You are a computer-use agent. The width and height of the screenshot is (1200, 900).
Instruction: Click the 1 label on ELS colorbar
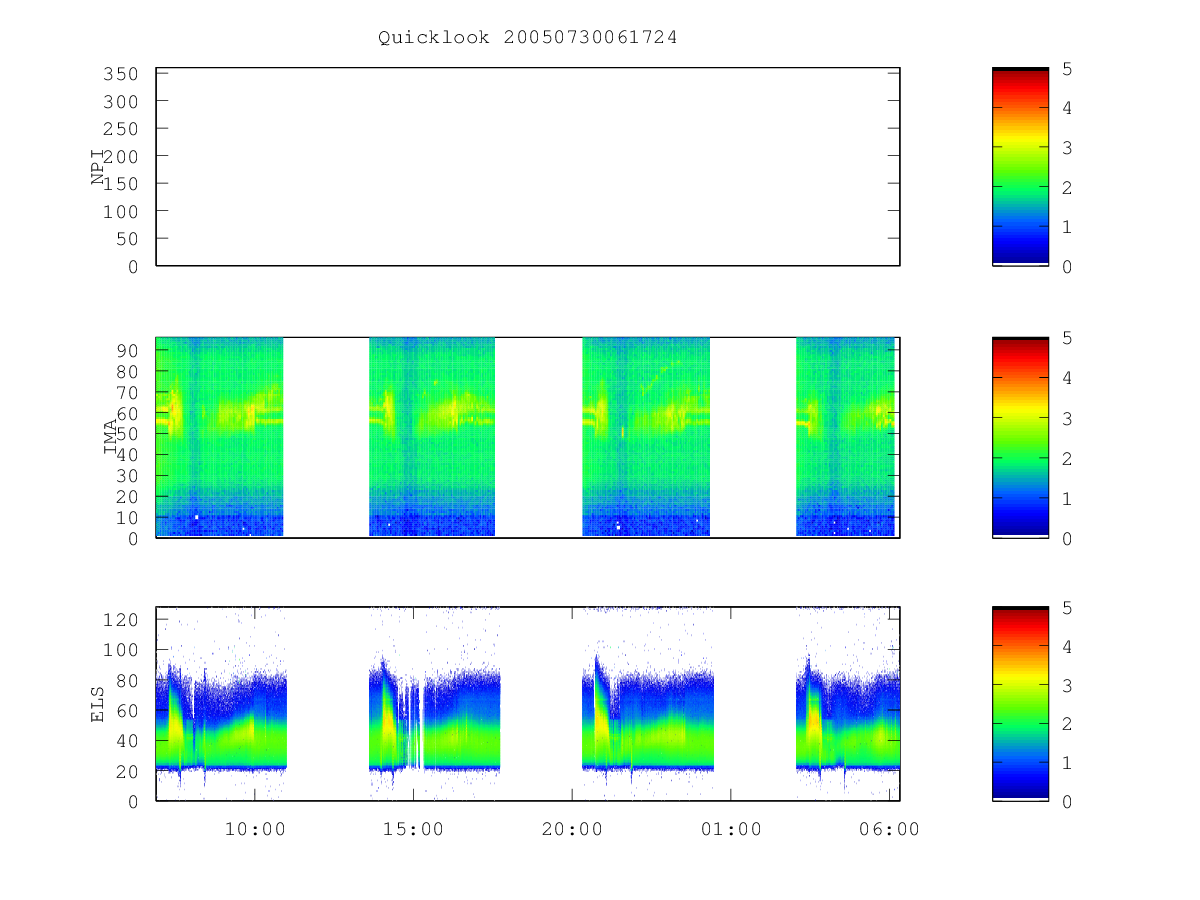tap(1068, 763)
